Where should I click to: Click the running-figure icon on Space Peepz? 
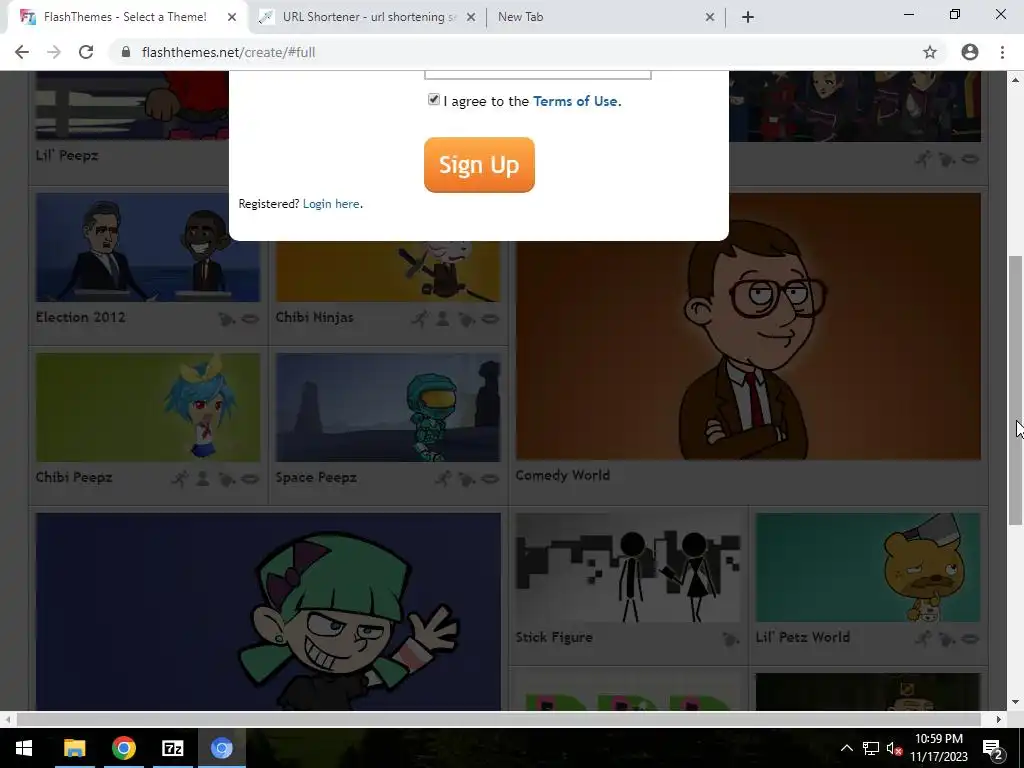click(443, 479)
